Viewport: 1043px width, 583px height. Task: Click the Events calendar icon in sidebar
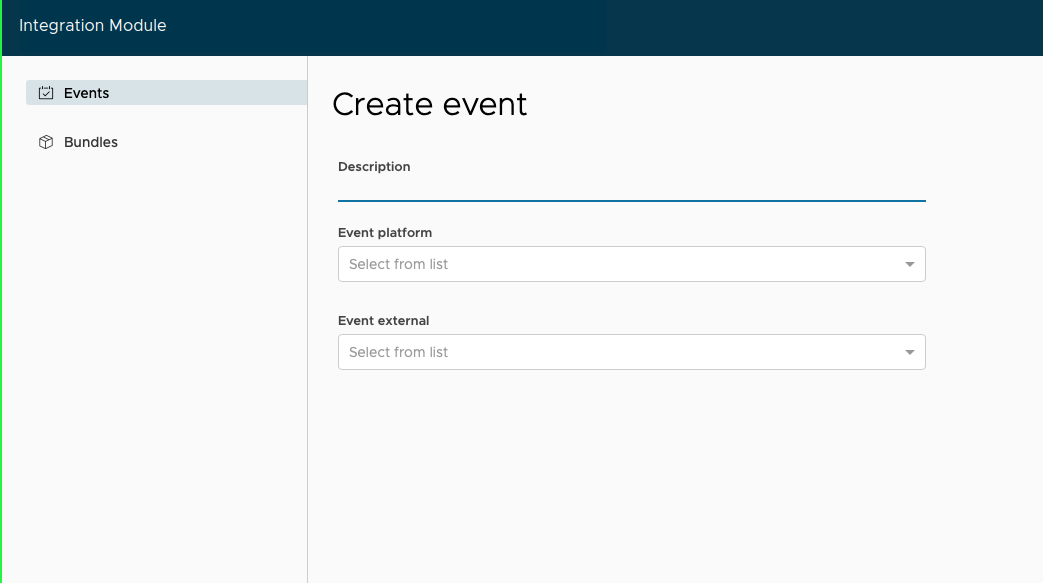tap(45, 93)
